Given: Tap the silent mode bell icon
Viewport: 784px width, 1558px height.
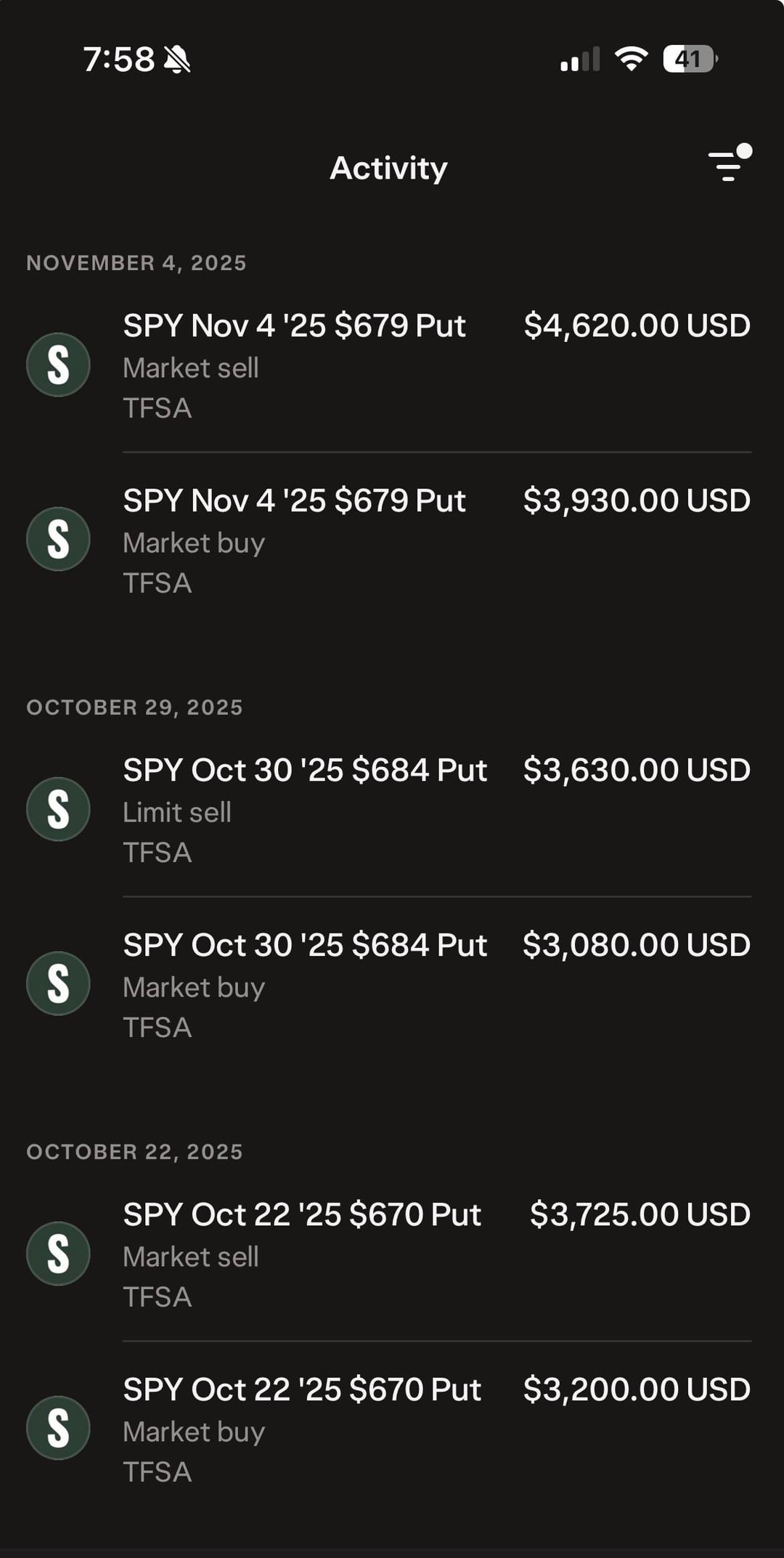Looking at the screenshot, I should [x=177, y=60].
